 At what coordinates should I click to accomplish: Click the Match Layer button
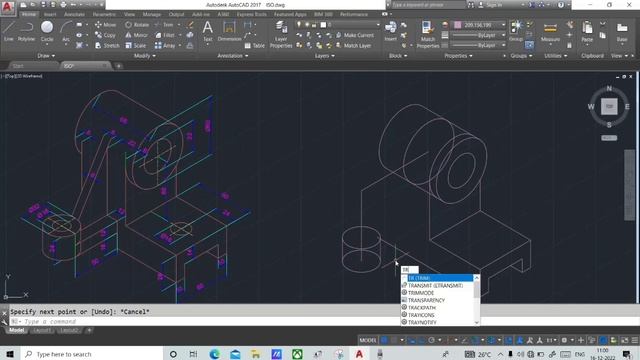[353, 46]
